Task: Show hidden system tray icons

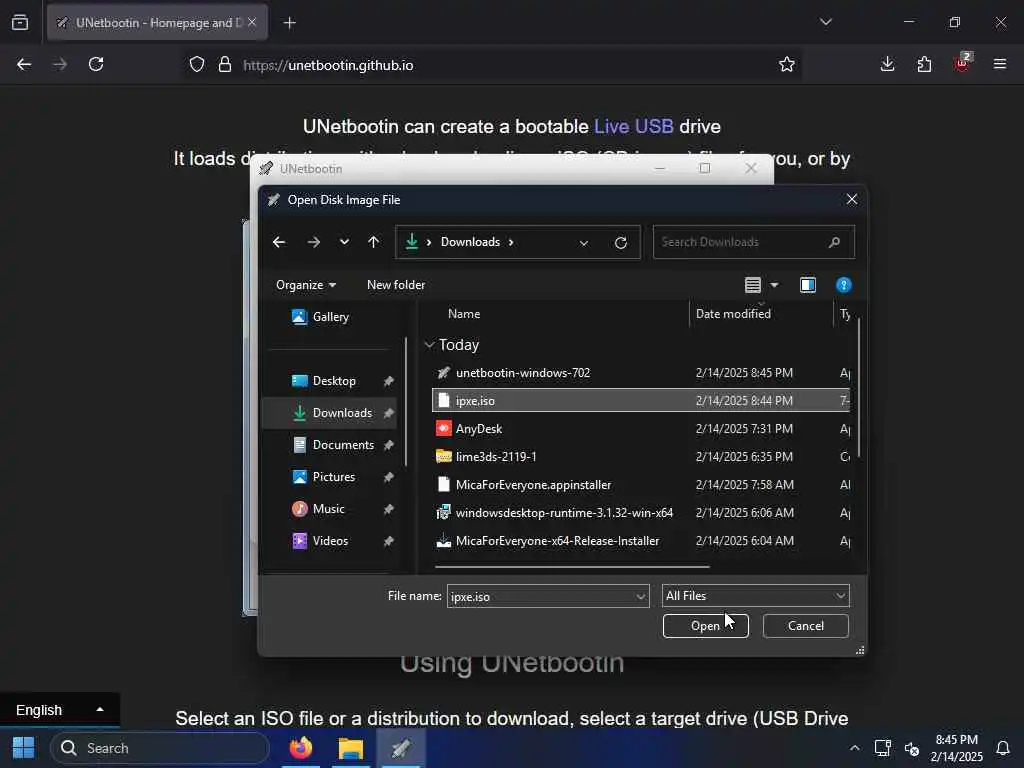Action: 854,748
